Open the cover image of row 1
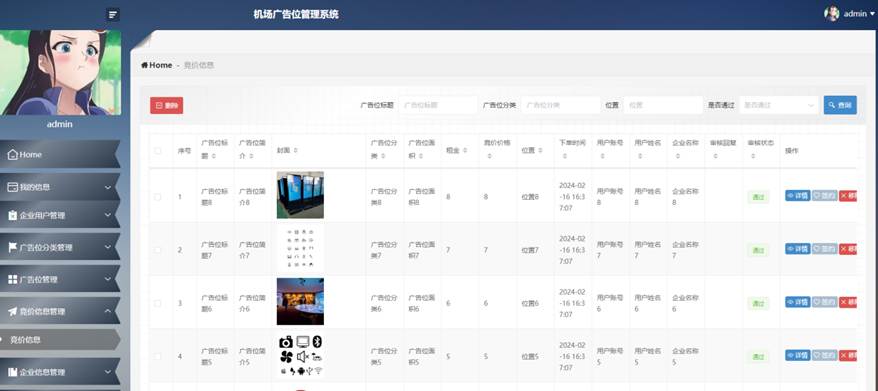878x391 pixels. click(300, 195)
